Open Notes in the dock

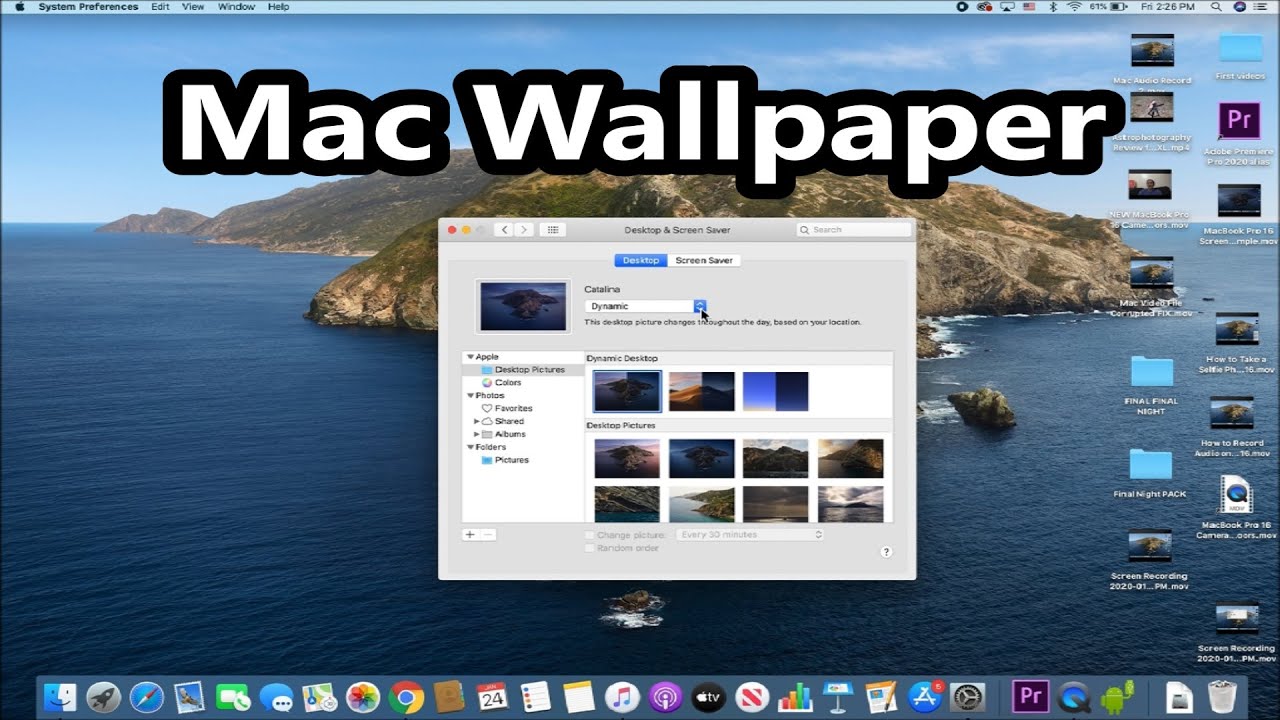[579, 697]
